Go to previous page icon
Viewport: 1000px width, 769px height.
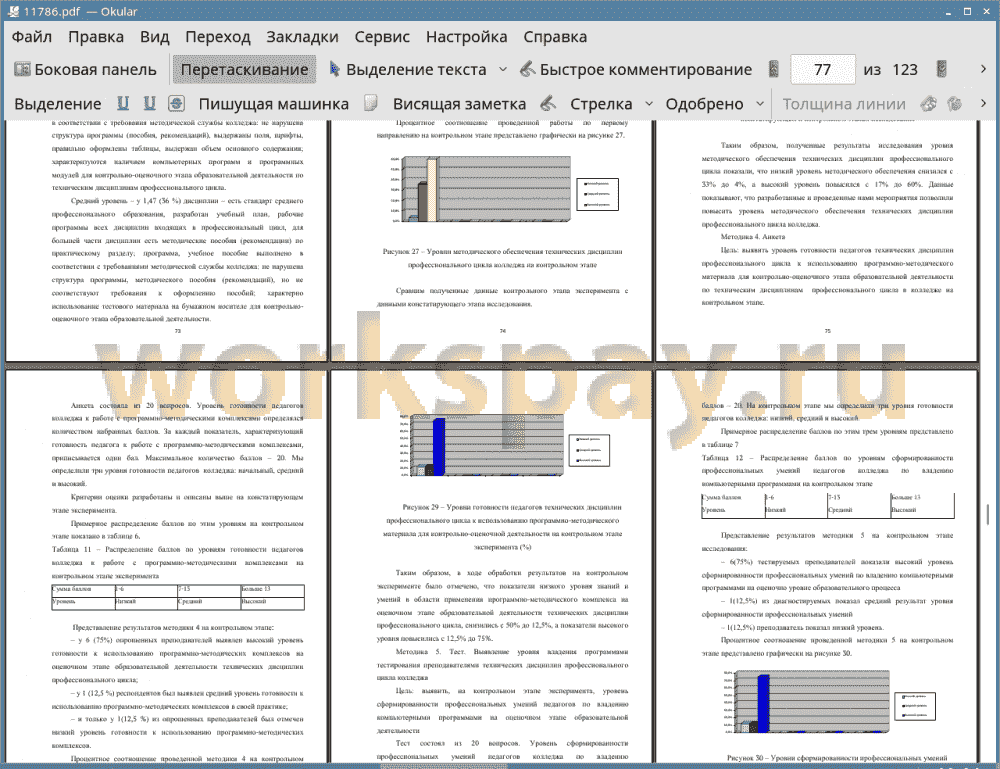tap(773, 69)
